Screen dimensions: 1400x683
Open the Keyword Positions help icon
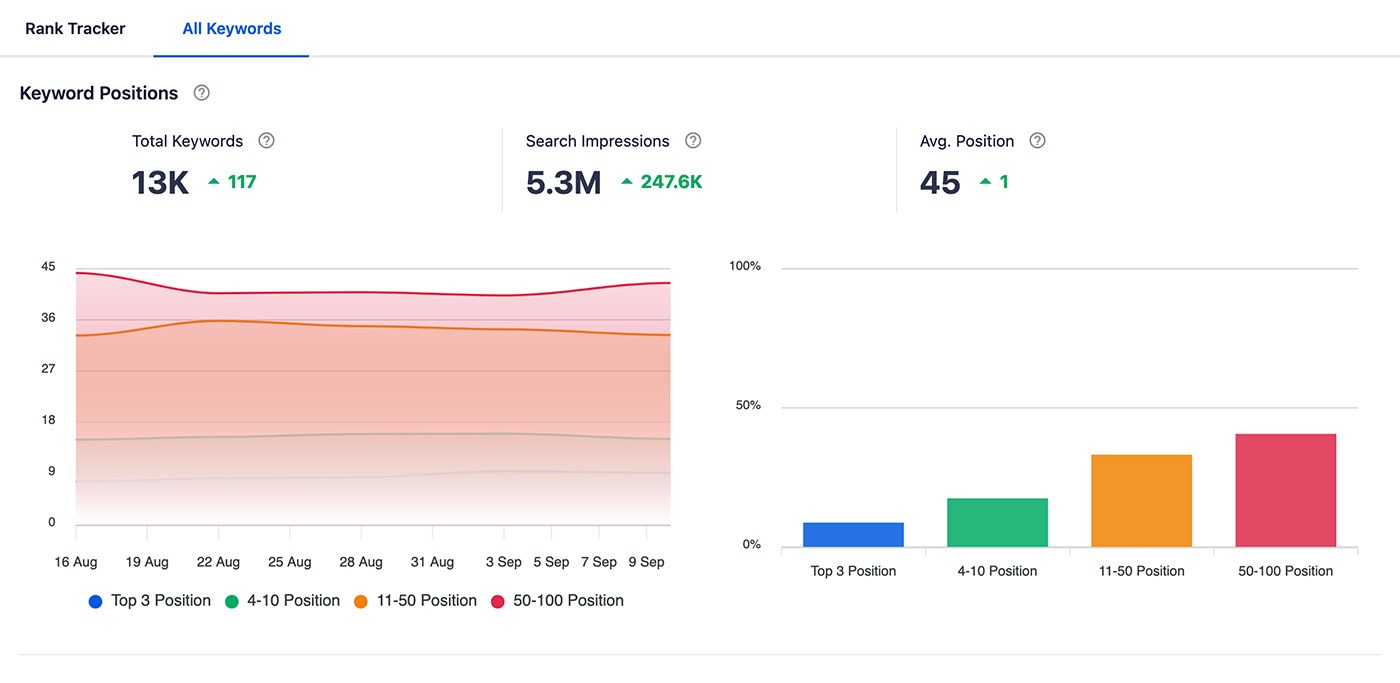point(201,92)
